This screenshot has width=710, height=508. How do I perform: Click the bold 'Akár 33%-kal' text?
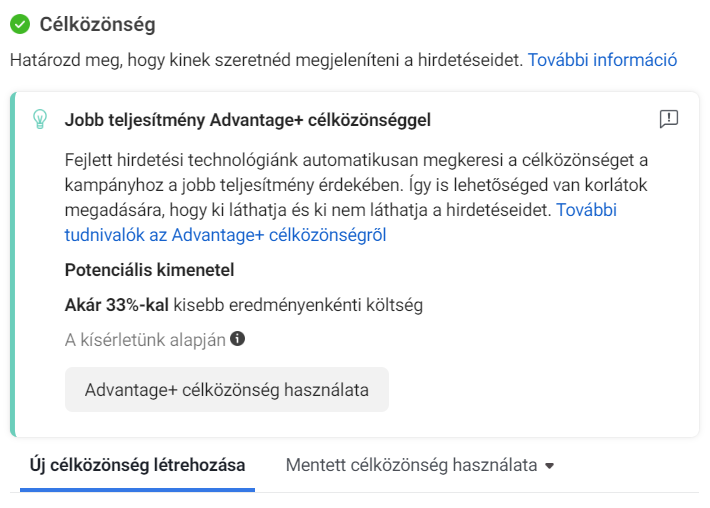pyautogui.click(x=117, y=305)
